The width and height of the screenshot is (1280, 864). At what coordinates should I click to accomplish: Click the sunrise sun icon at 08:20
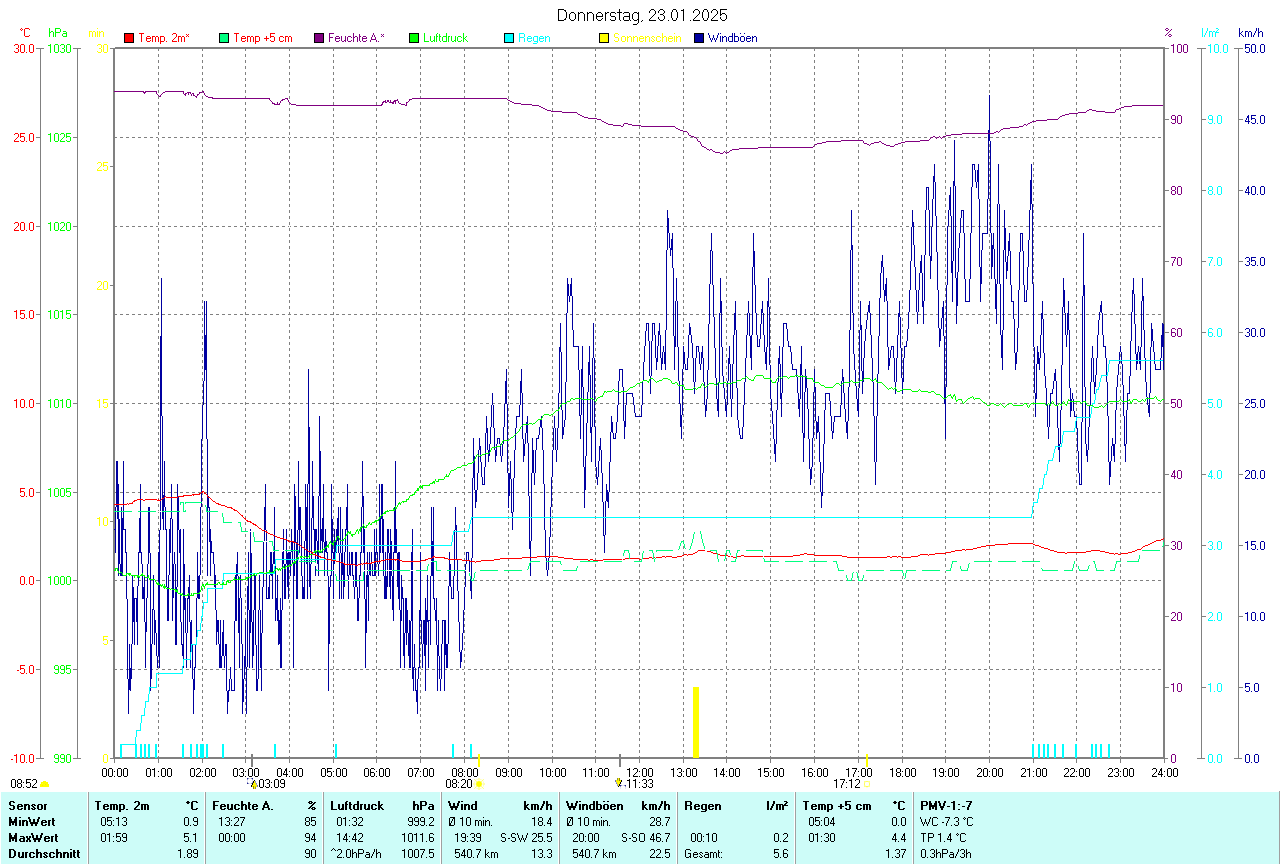(479, 785)
